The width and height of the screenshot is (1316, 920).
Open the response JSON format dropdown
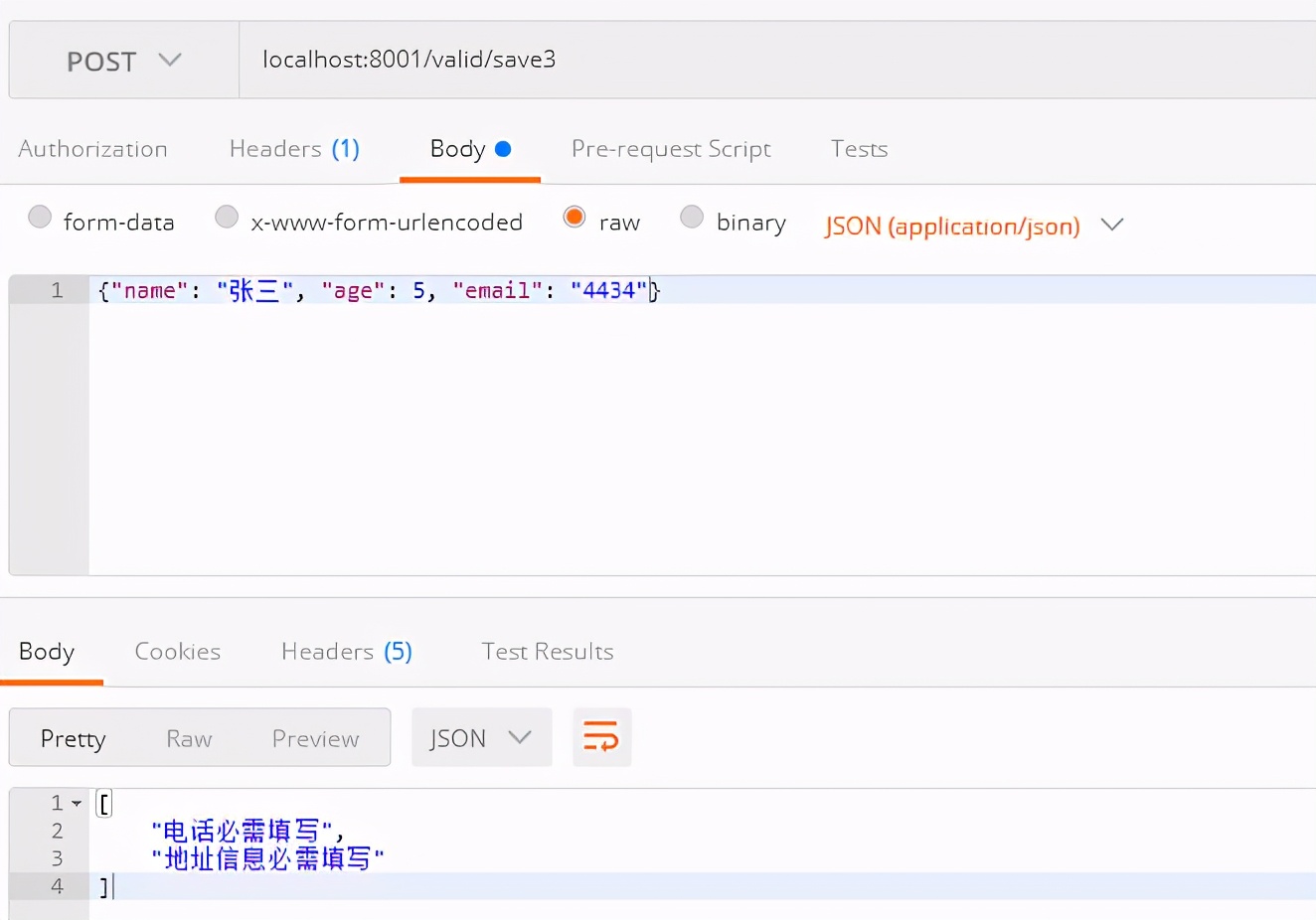(481, 737)
